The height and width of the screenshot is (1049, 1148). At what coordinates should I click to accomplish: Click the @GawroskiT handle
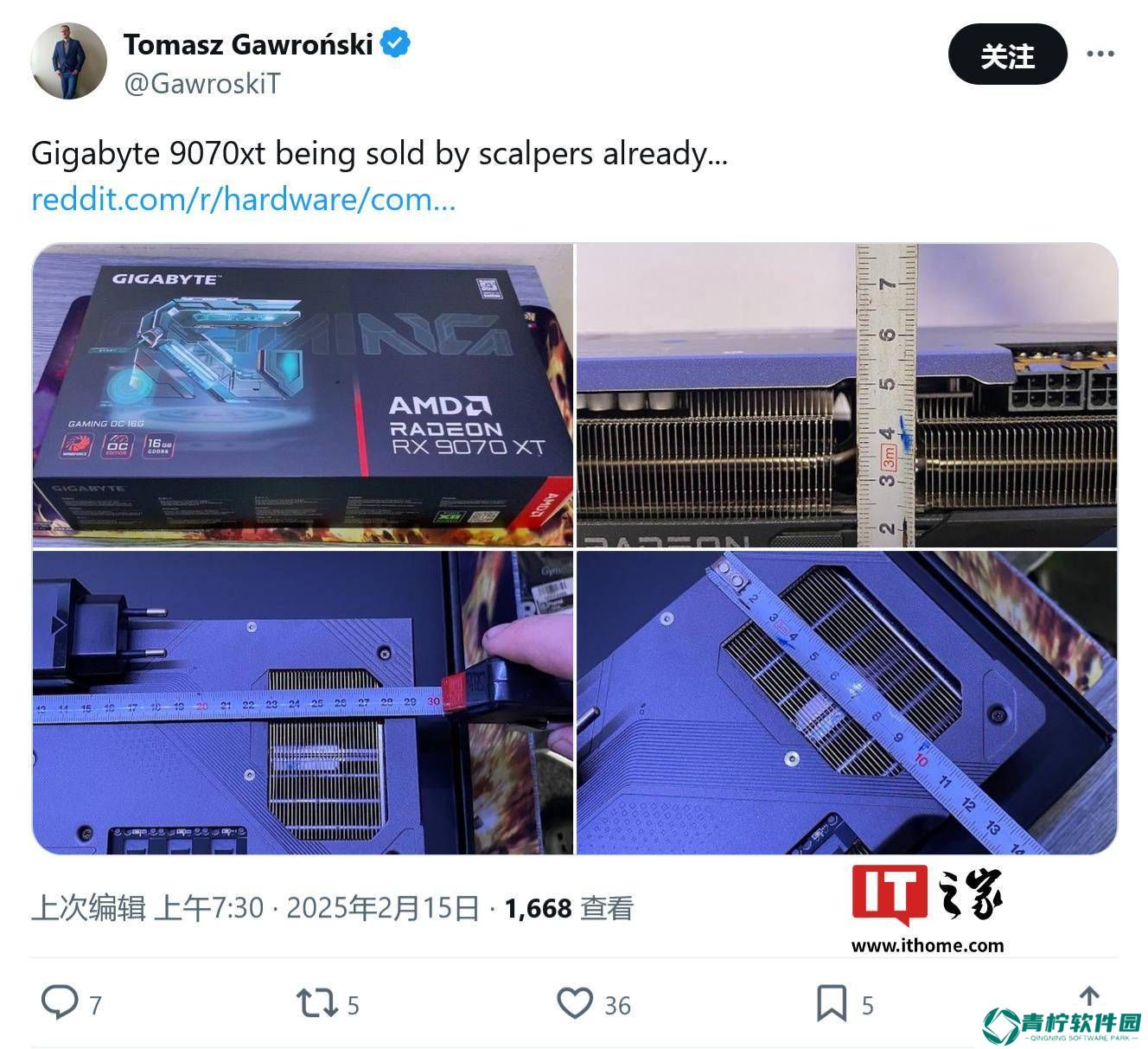coord(202,83)
